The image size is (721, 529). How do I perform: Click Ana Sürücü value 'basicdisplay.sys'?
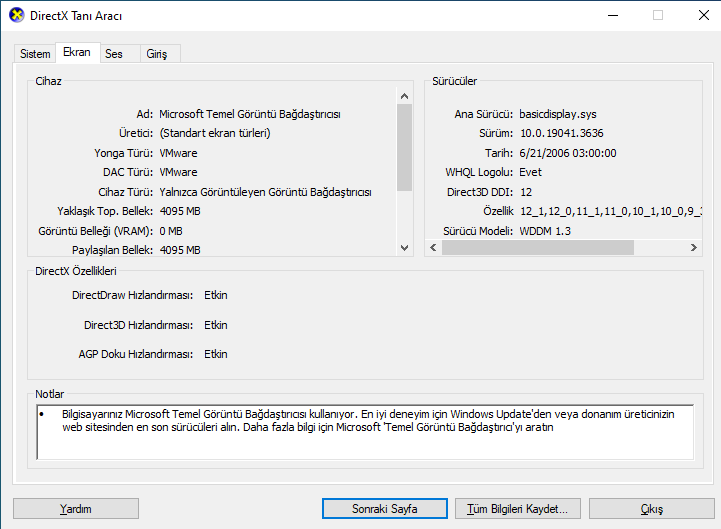(558, 114)
